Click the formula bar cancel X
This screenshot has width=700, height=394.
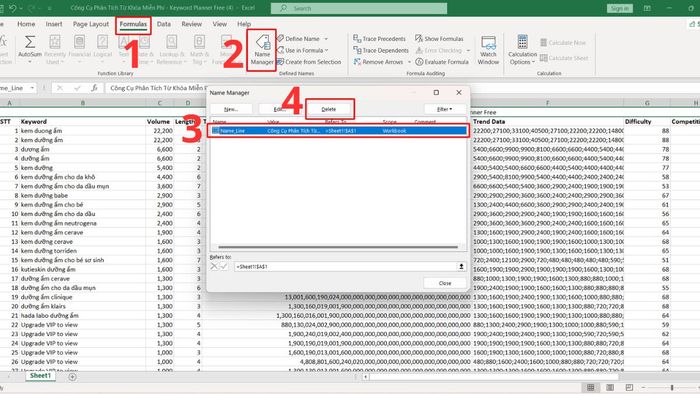click(60, 88)
